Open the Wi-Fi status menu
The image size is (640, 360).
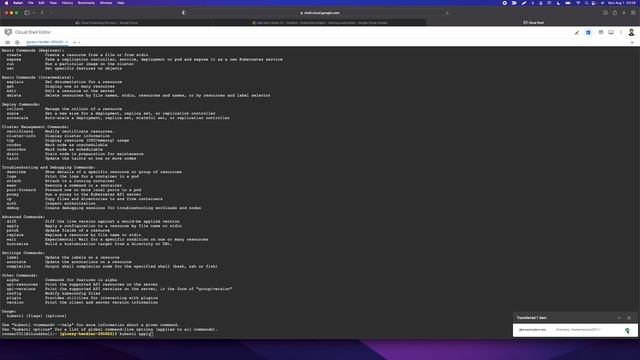point(578,3)
